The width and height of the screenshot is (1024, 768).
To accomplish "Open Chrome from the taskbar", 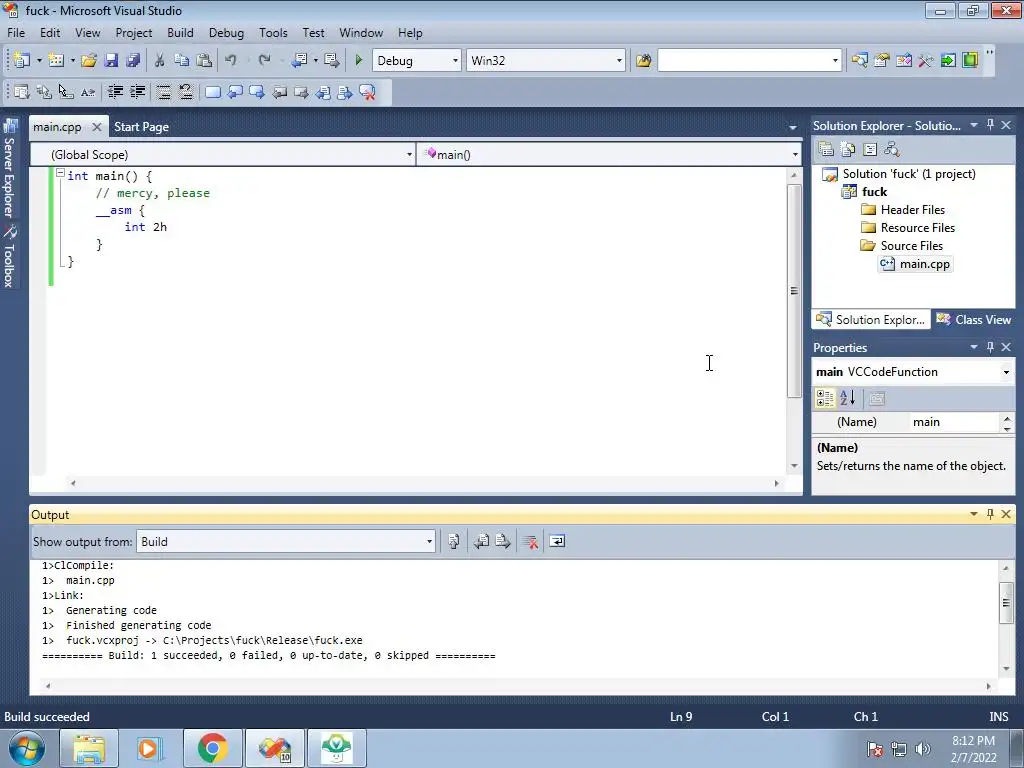I will [x=213, y=748].
